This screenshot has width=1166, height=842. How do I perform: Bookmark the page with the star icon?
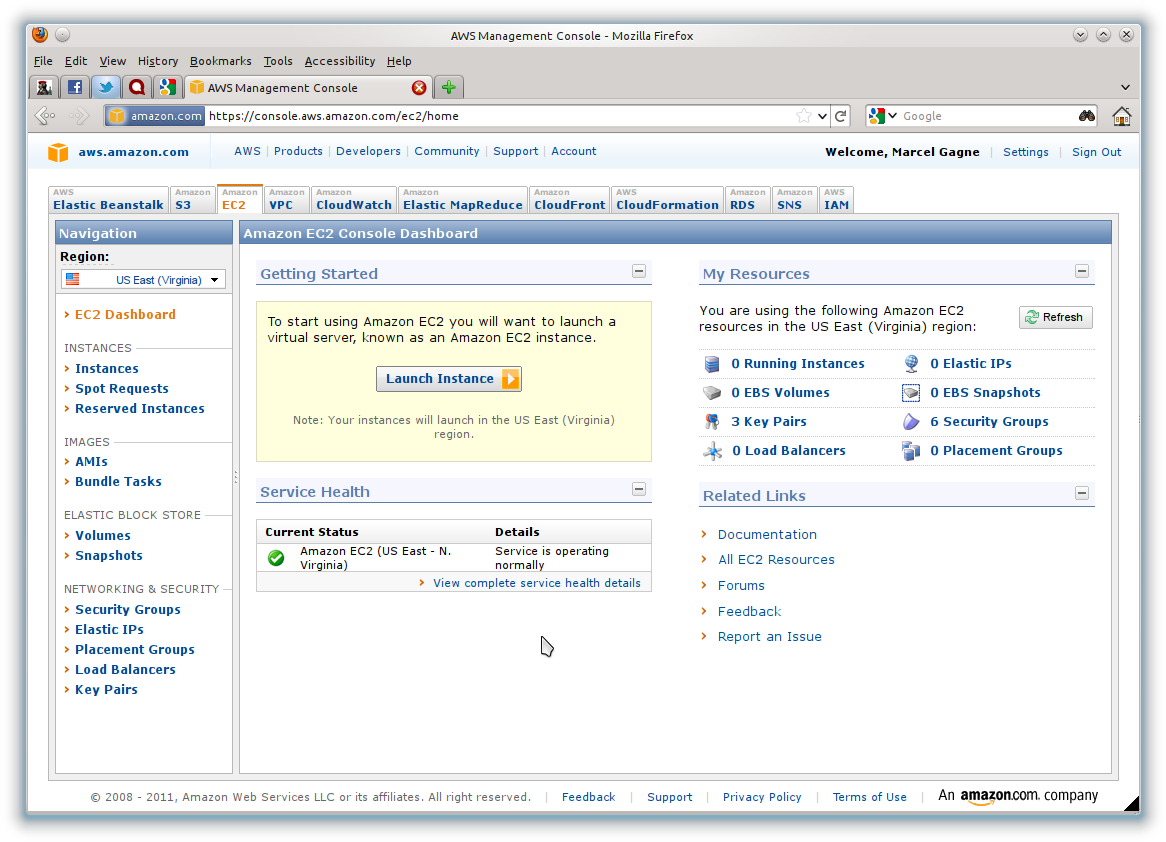[803, 116]
